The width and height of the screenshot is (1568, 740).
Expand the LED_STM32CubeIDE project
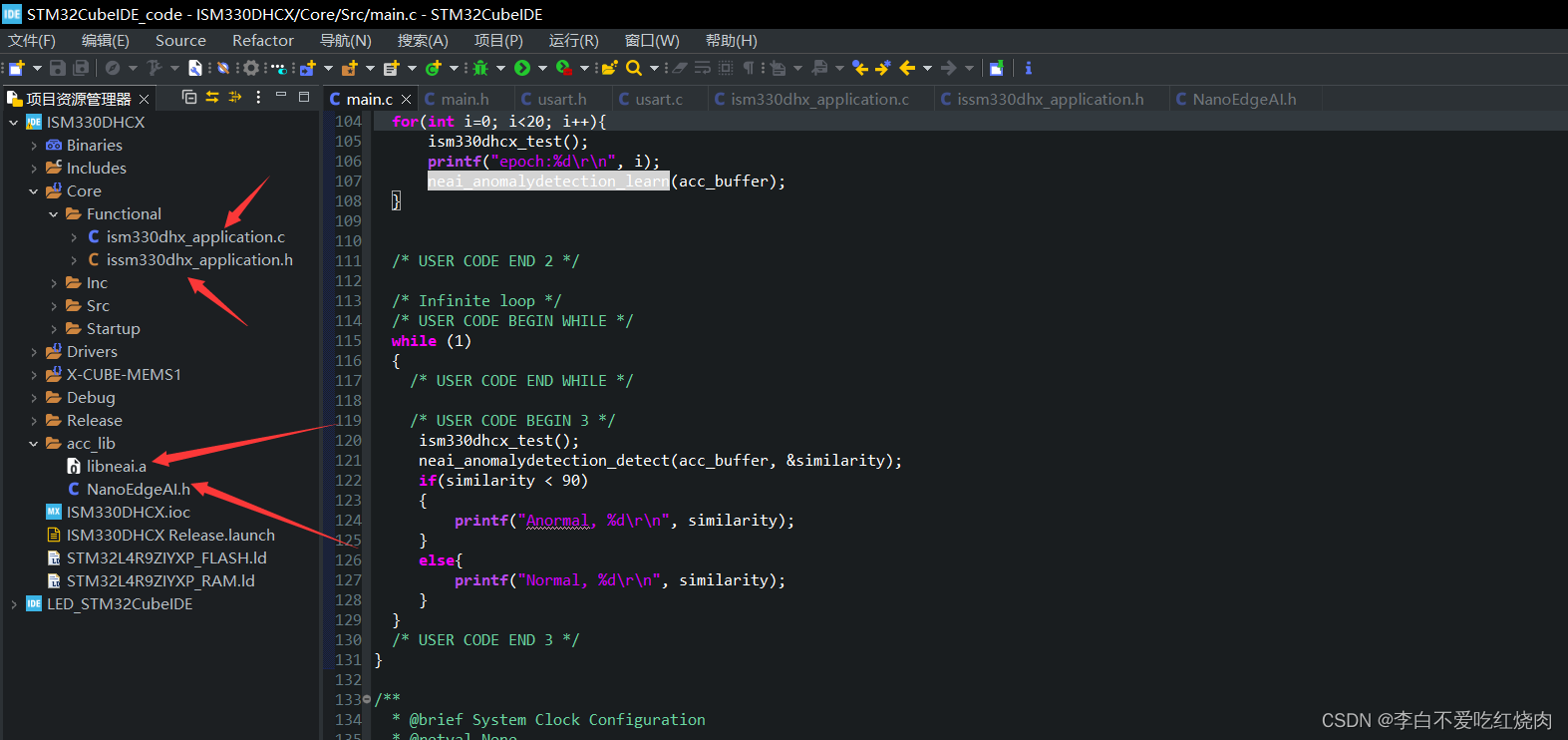coord(13,604)
